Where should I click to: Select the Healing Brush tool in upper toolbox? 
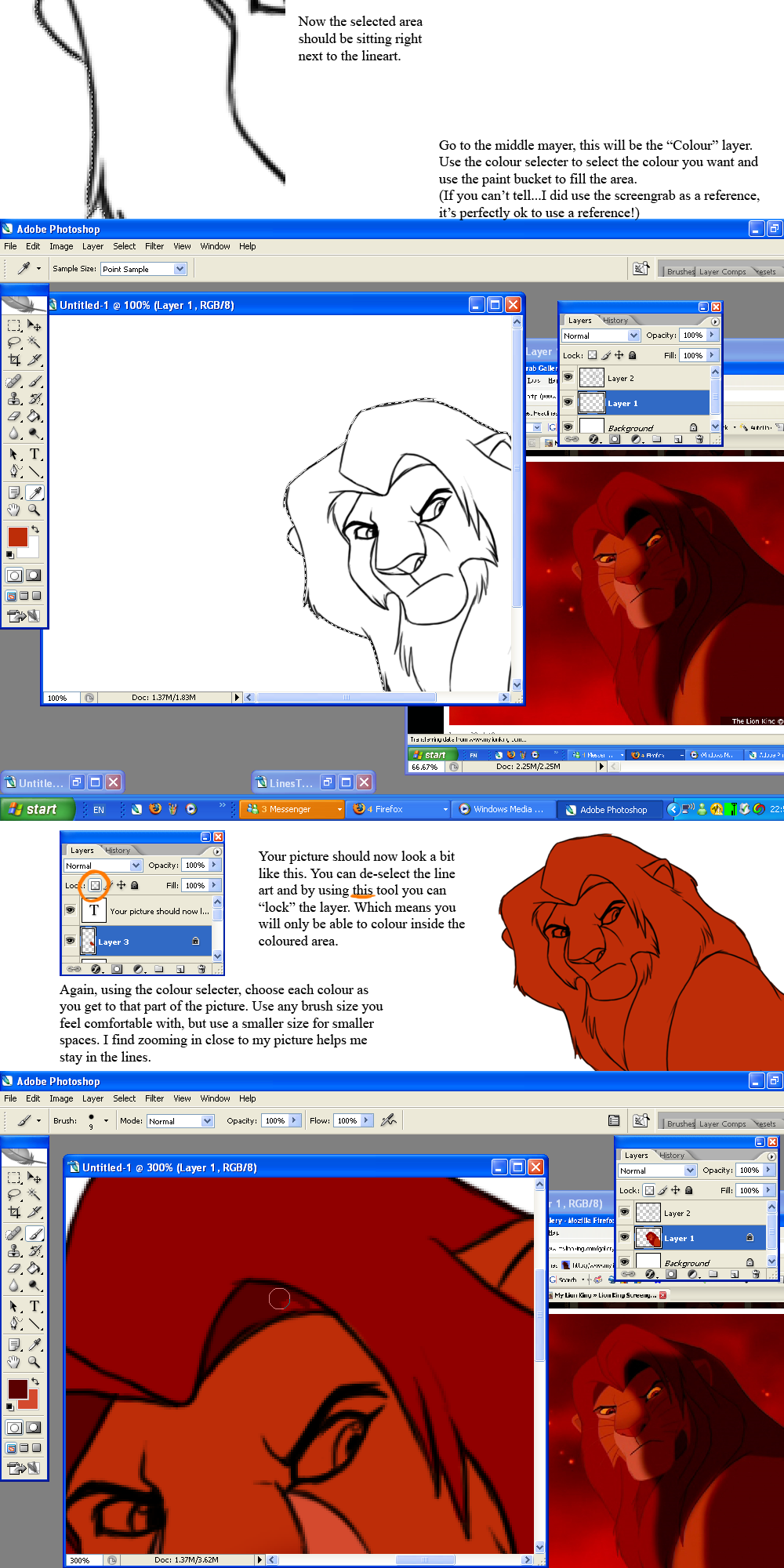pos(14,381)
